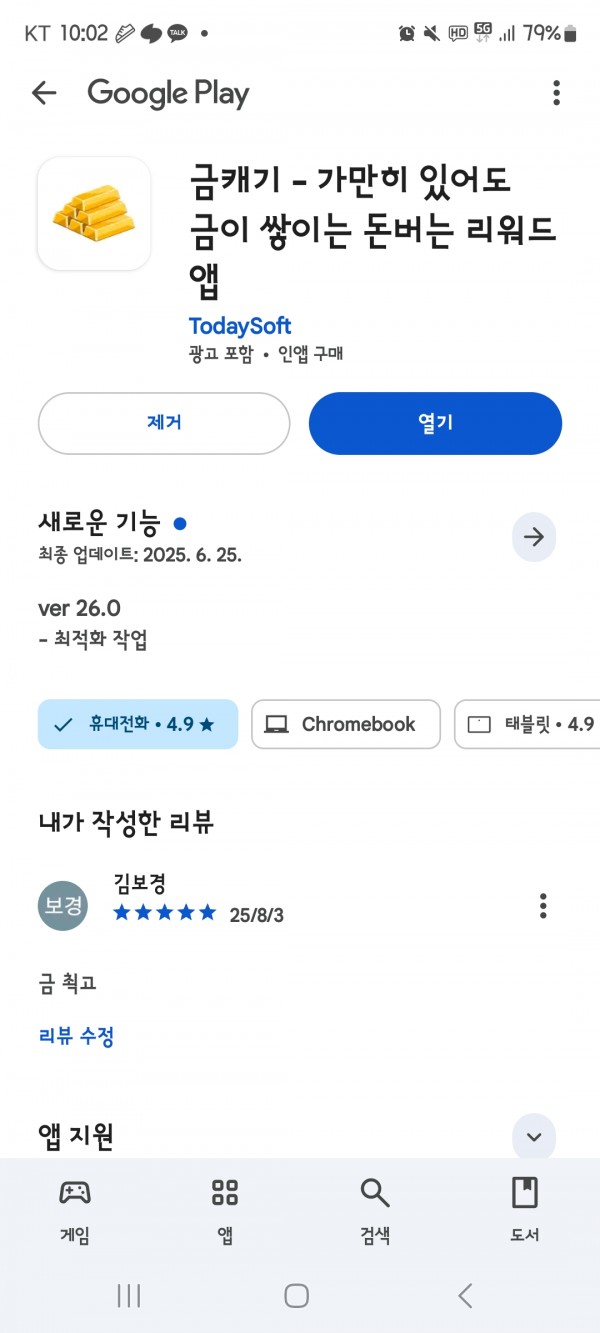Tap the 리뷰 수정 link
The image size is (600, 1333).
(76, 1036)
